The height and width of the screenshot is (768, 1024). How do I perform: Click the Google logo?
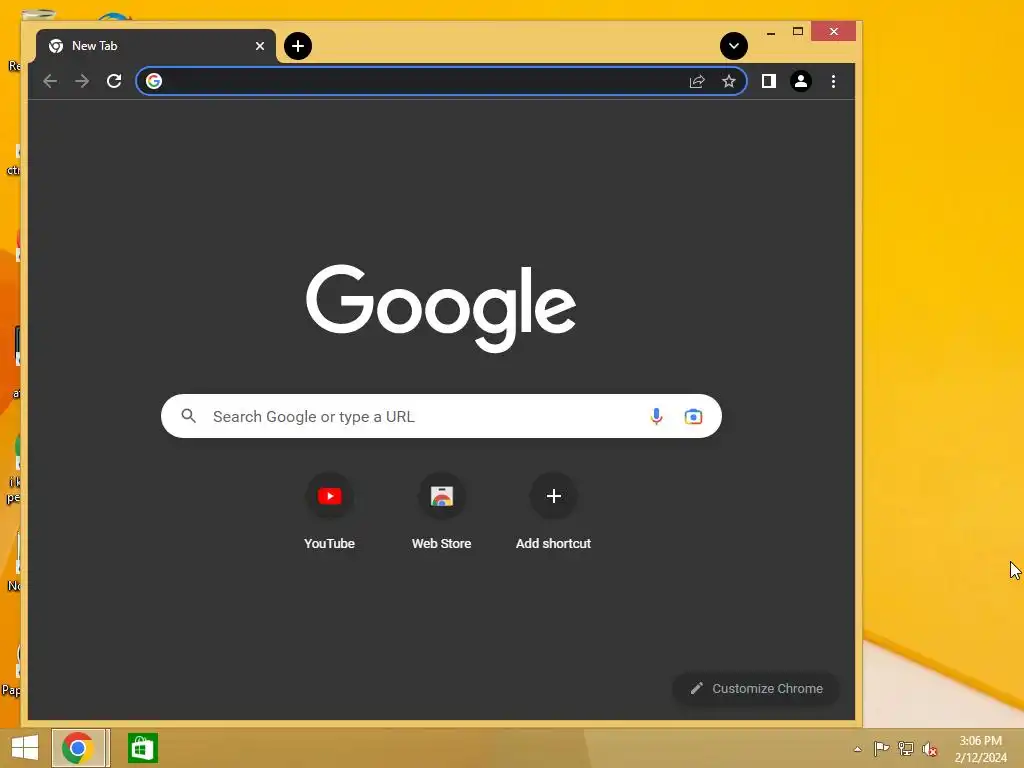[441, 308]
